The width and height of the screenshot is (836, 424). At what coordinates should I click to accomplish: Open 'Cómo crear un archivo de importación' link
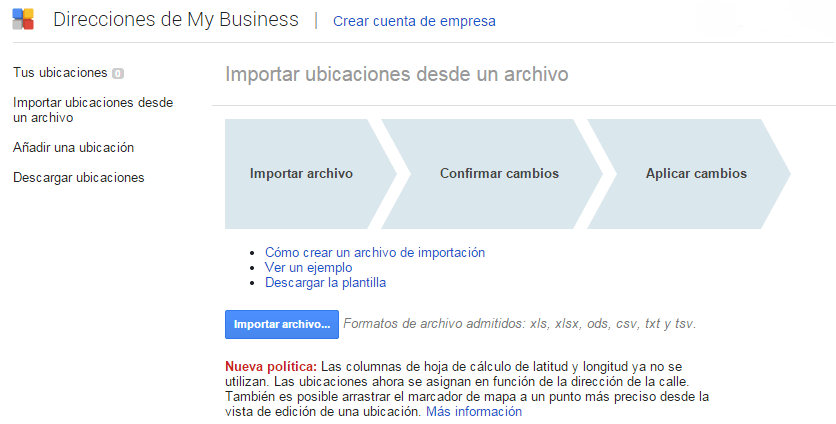(x=374, y=253)
